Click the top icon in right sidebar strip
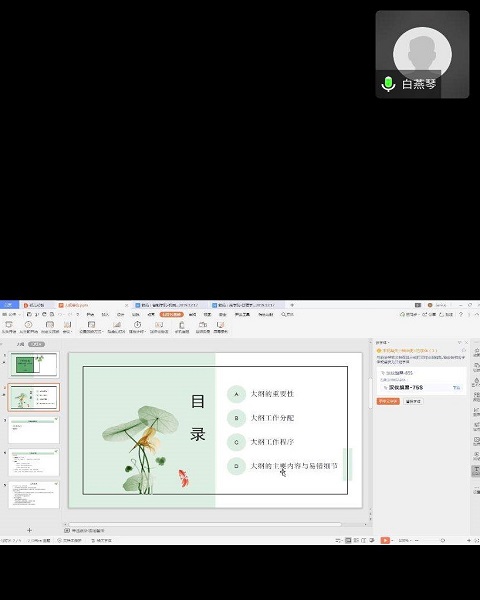Image resolution: width=480 pixels, height=600 pixels. (x=477, y=351)
